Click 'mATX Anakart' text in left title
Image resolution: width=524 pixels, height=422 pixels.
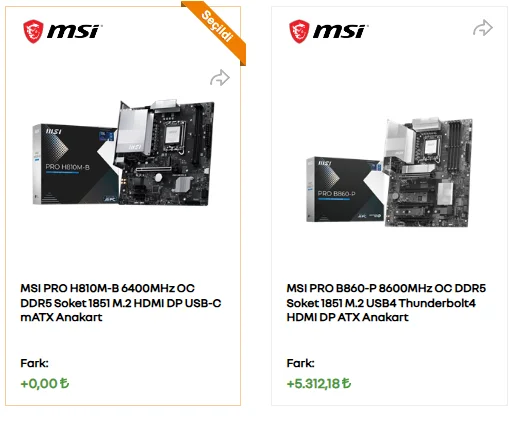tap(61, 317)
